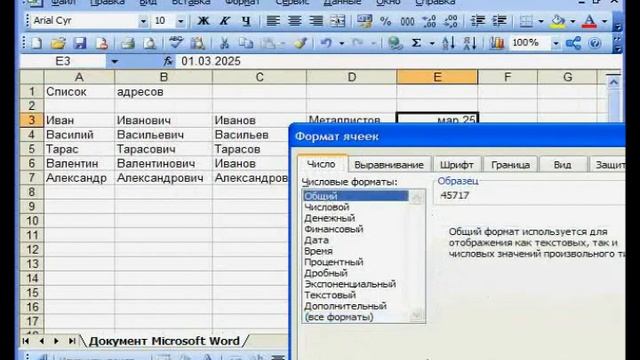Open print preview

(x=149, y=43)
